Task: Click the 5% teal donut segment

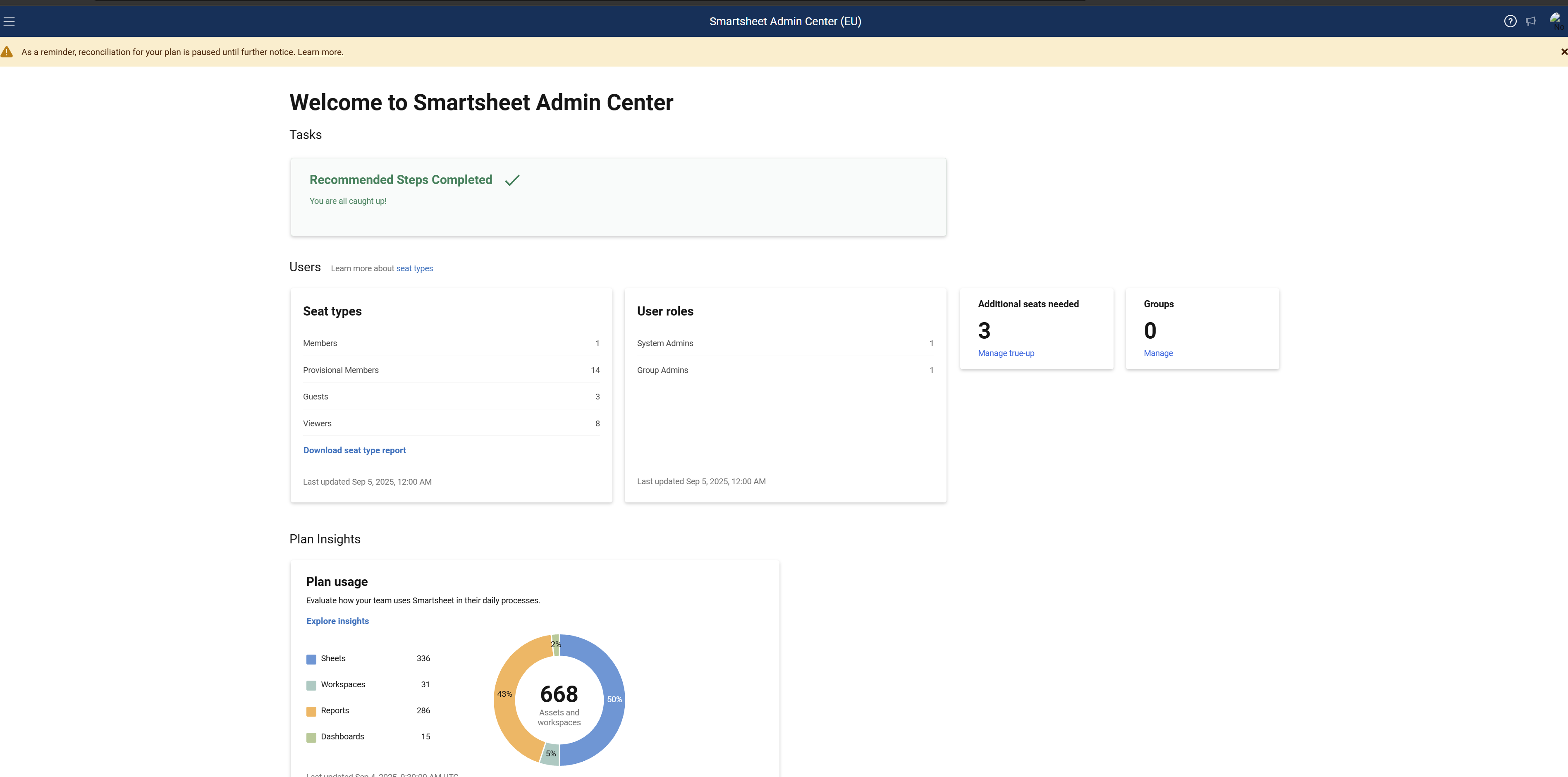Action: (x=550, y=754)
